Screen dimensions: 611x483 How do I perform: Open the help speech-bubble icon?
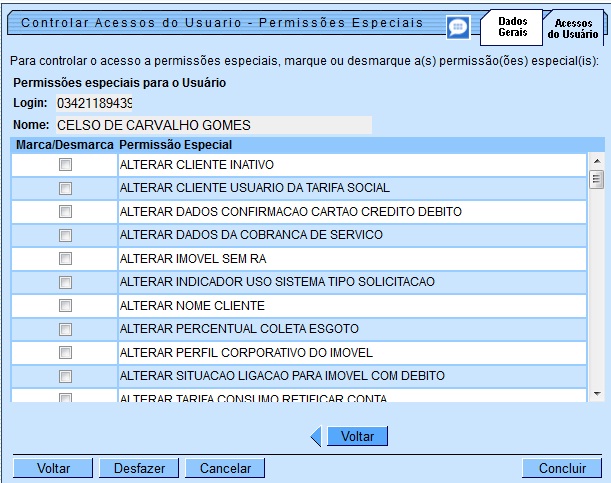[458, 27]
